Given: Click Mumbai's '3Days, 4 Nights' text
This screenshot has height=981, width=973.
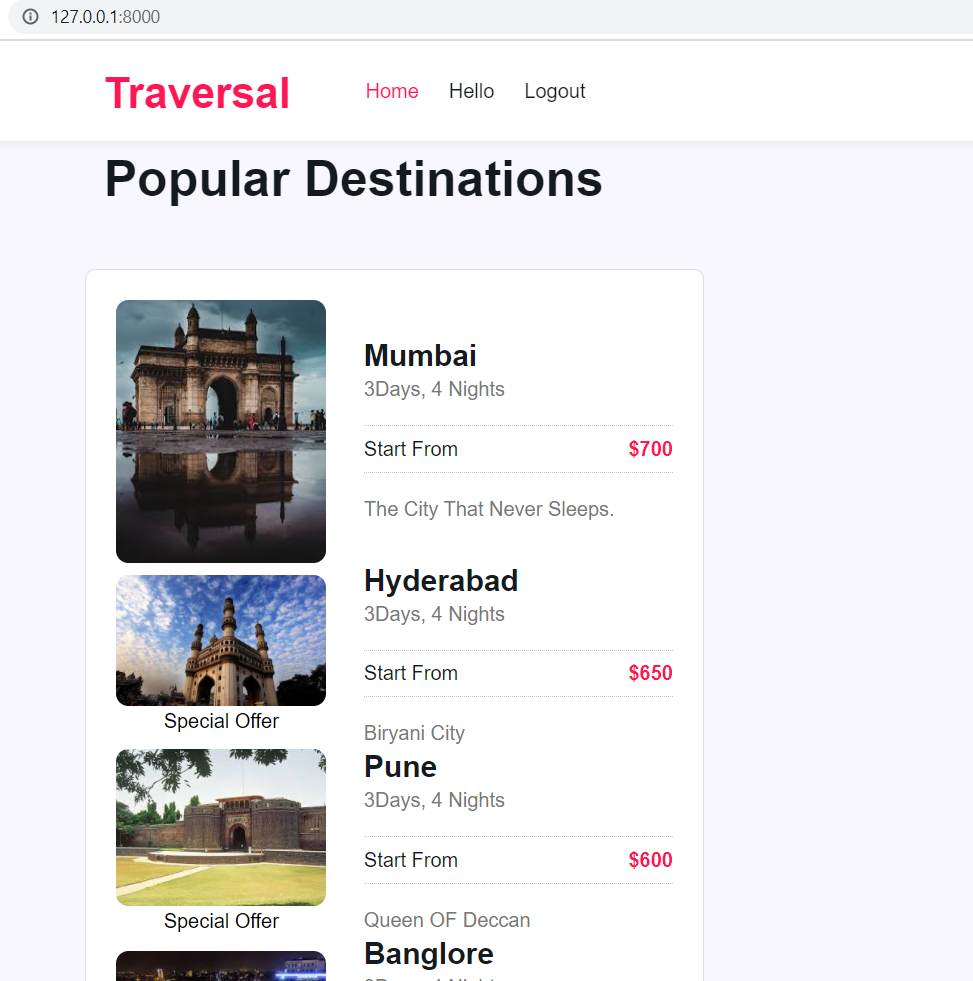Looking at the screenshot, I should point(434,389).
